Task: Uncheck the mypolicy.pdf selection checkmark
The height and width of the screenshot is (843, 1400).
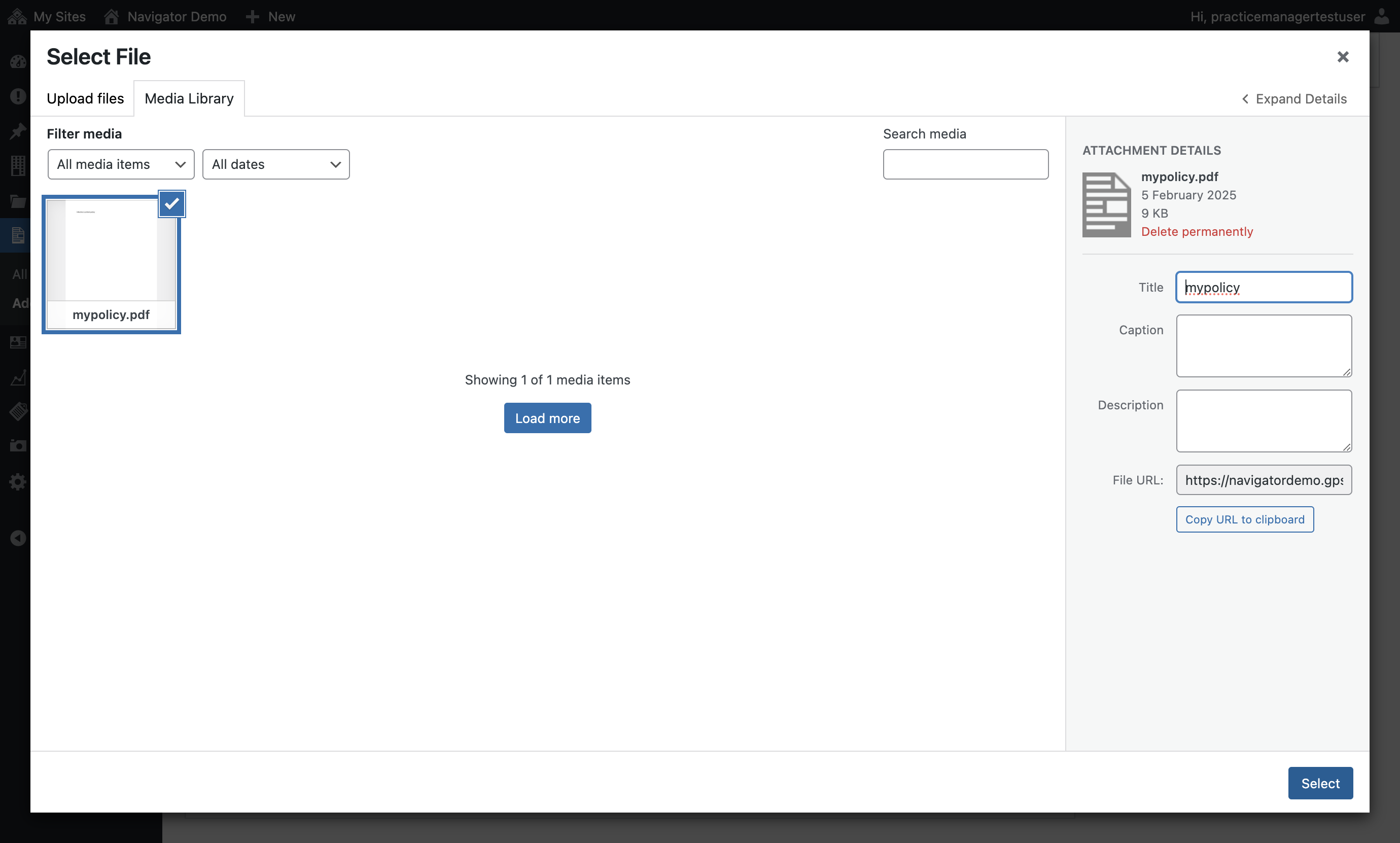Action: coord(171,204)
